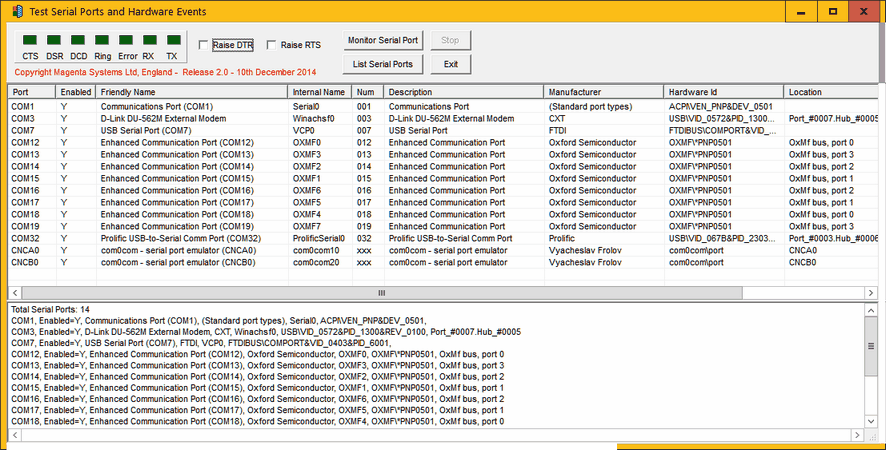Click the List Serial Ports button
The image size is (886, 450).
click(x=383, y=64)
